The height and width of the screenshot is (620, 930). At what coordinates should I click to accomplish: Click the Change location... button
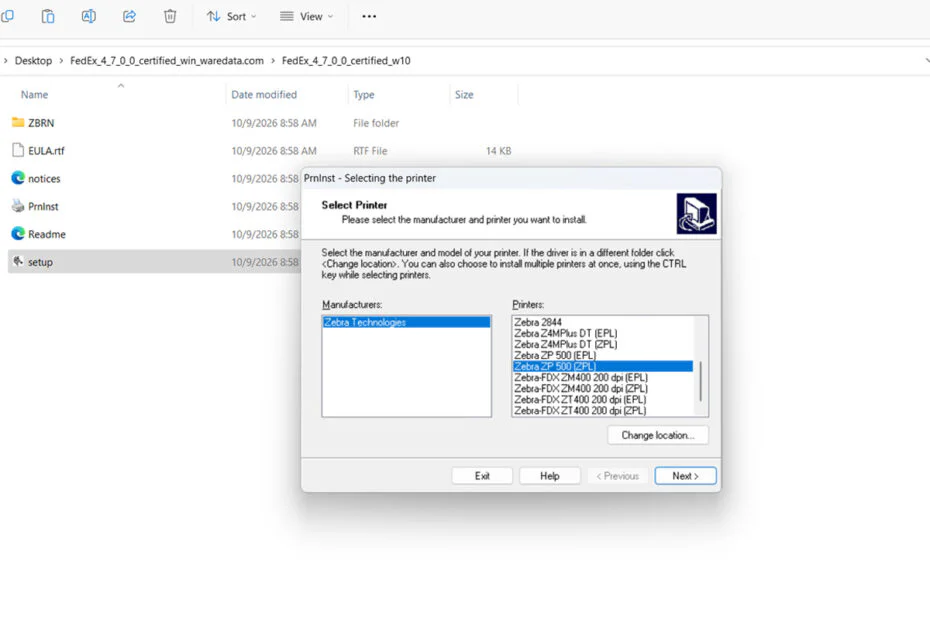[658, 435]
